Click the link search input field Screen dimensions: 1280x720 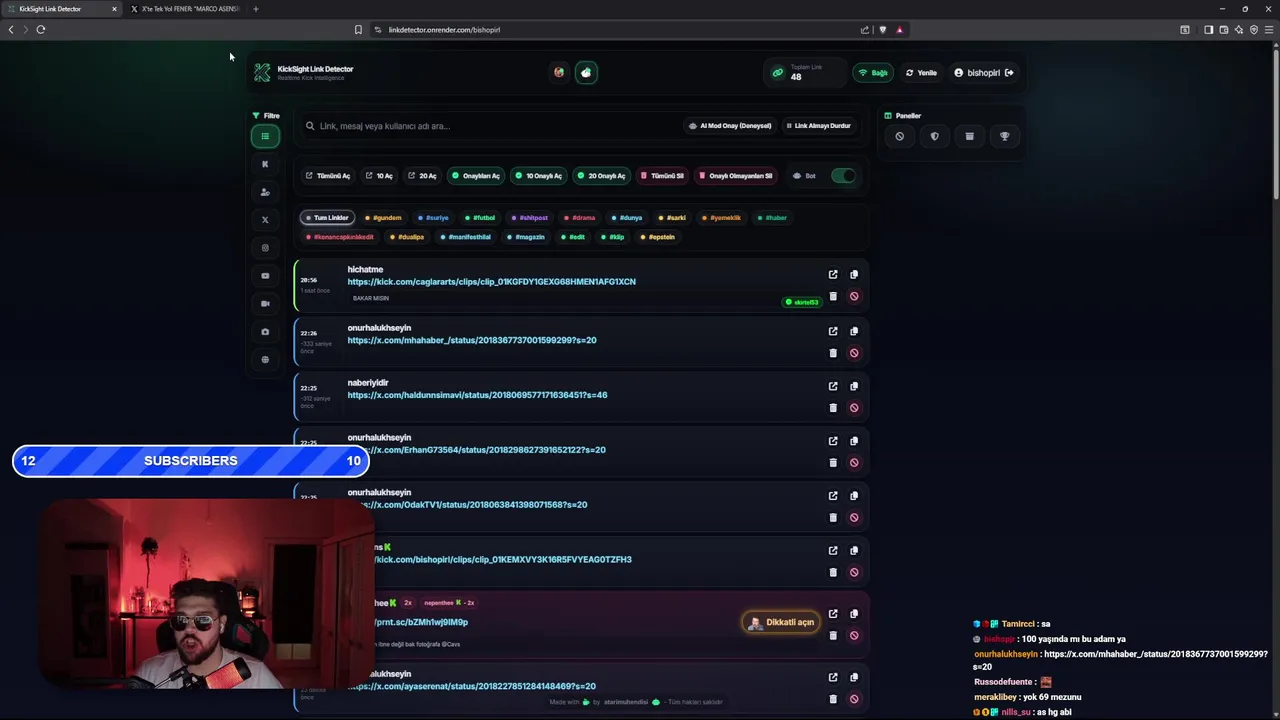490,126
